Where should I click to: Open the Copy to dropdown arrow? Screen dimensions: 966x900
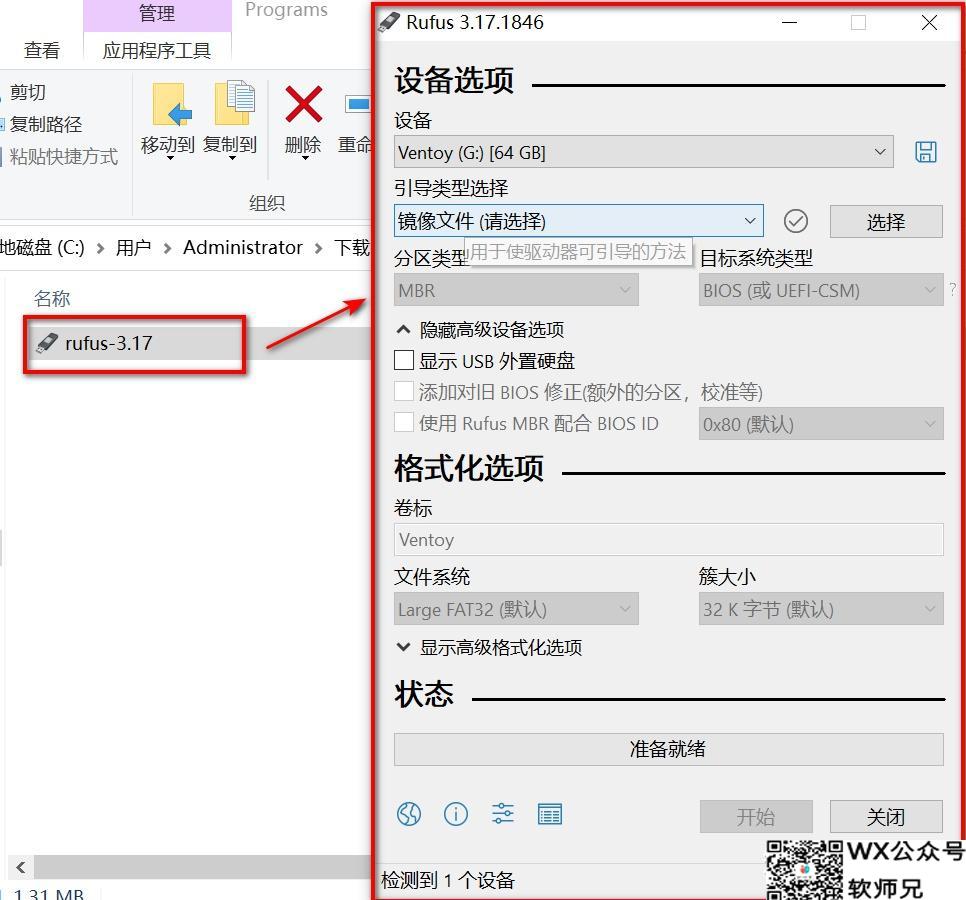(x=232, y=158)
